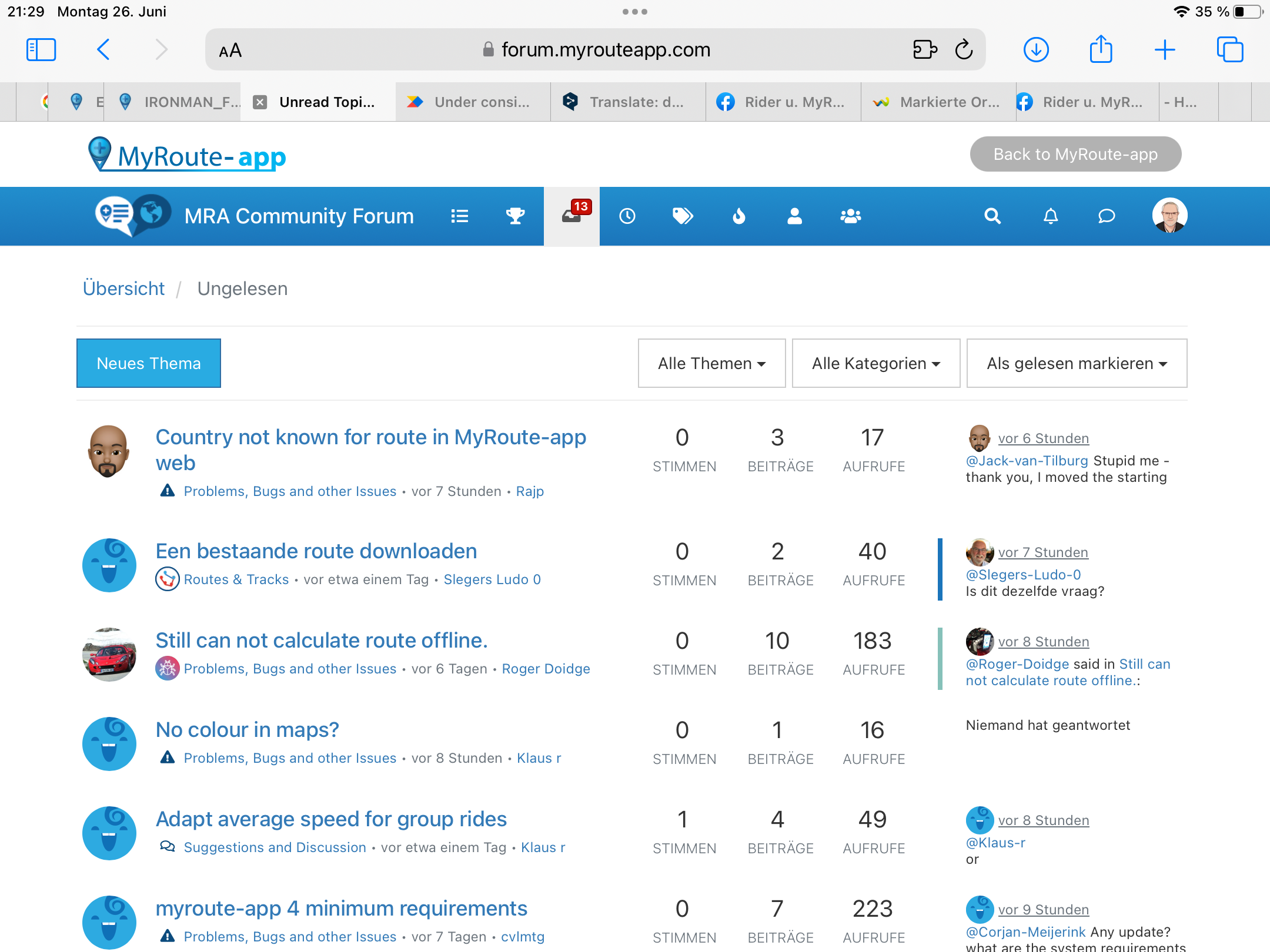Open topic Still can not calculate route offline
This screenshot has height=952, width=1270.
pyautogui.click(x=322, y=640)
